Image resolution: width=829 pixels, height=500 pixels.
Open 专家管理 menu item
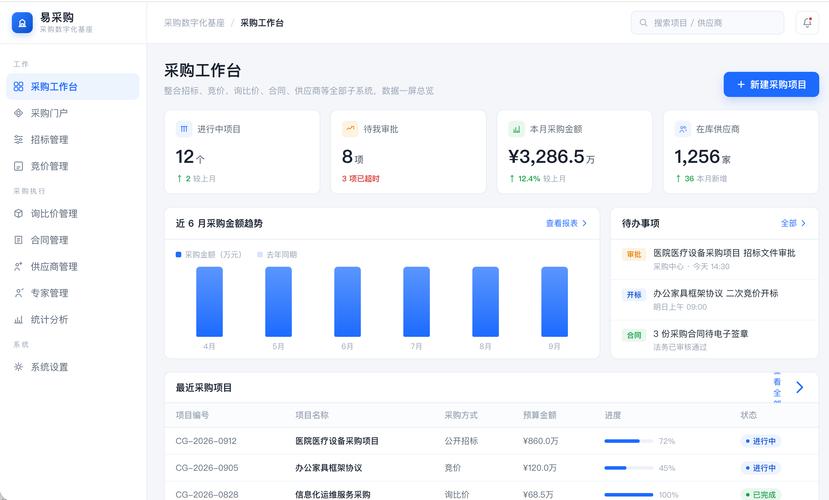tap(72, 293)
